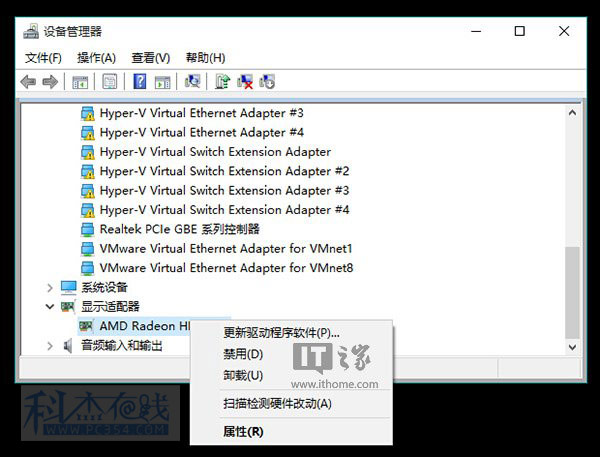Screen dimensions: 600x457
Task: Click the show/hide console tree toolbar icon
Action: [x=80, y=82]
